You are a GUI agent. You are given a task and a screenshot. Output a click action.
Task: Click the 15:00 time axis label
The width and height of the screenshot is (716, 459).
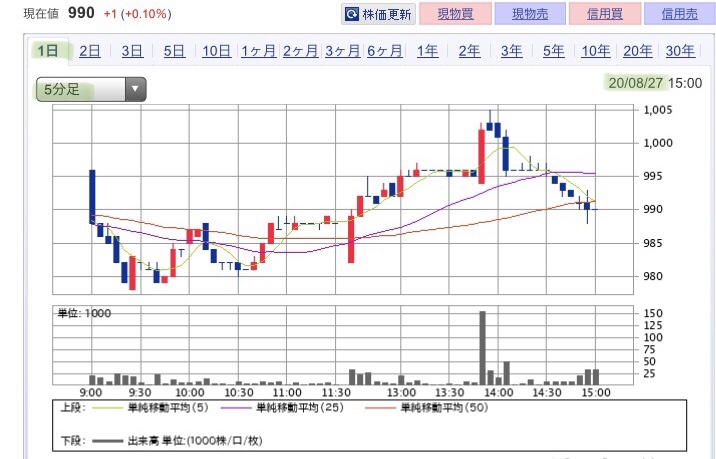click(x=596, y=393)
